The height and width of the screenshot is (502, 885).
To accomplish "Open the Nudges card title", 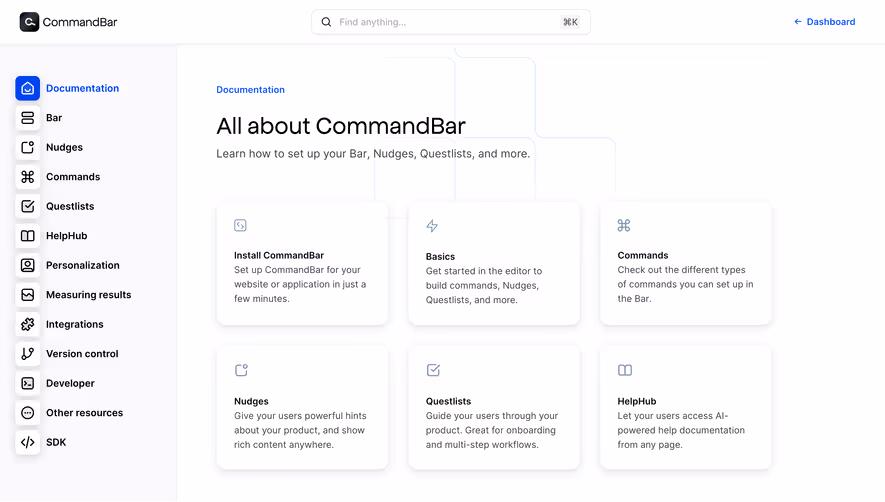I will point(251,401).
